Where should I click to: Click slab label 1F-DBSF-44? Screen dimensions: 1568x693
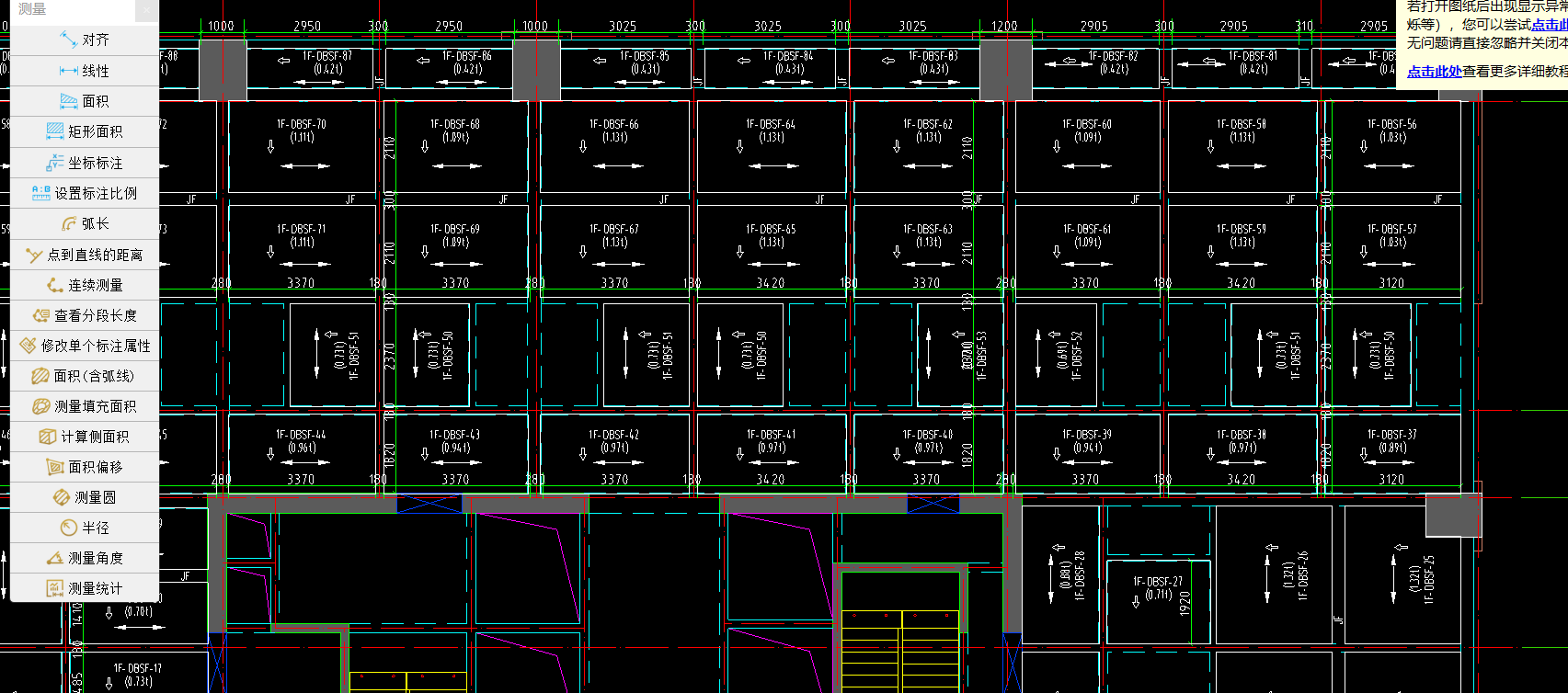tap(301, 435)
